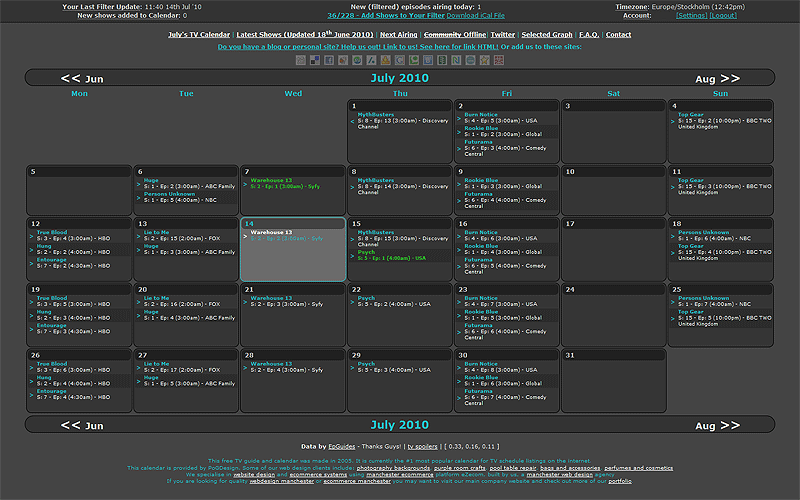Open the portfolio footer link
This screenshot has height=500, width=800.
(619, 481)
